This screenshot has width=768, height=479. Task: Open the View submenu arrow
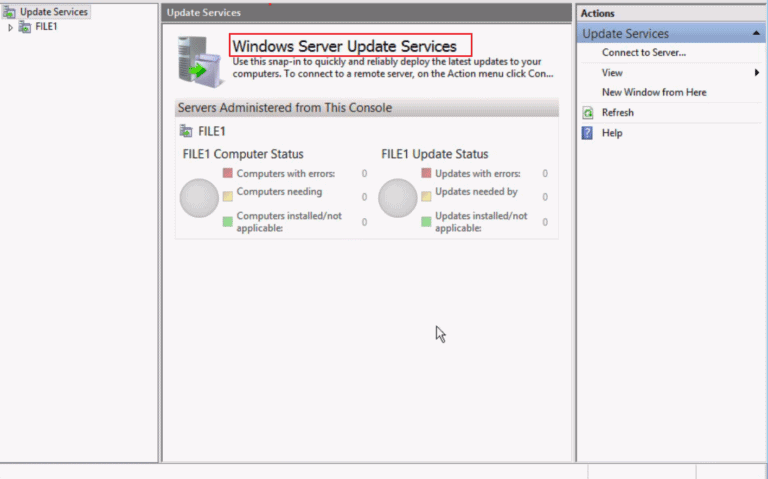[756, 73]
